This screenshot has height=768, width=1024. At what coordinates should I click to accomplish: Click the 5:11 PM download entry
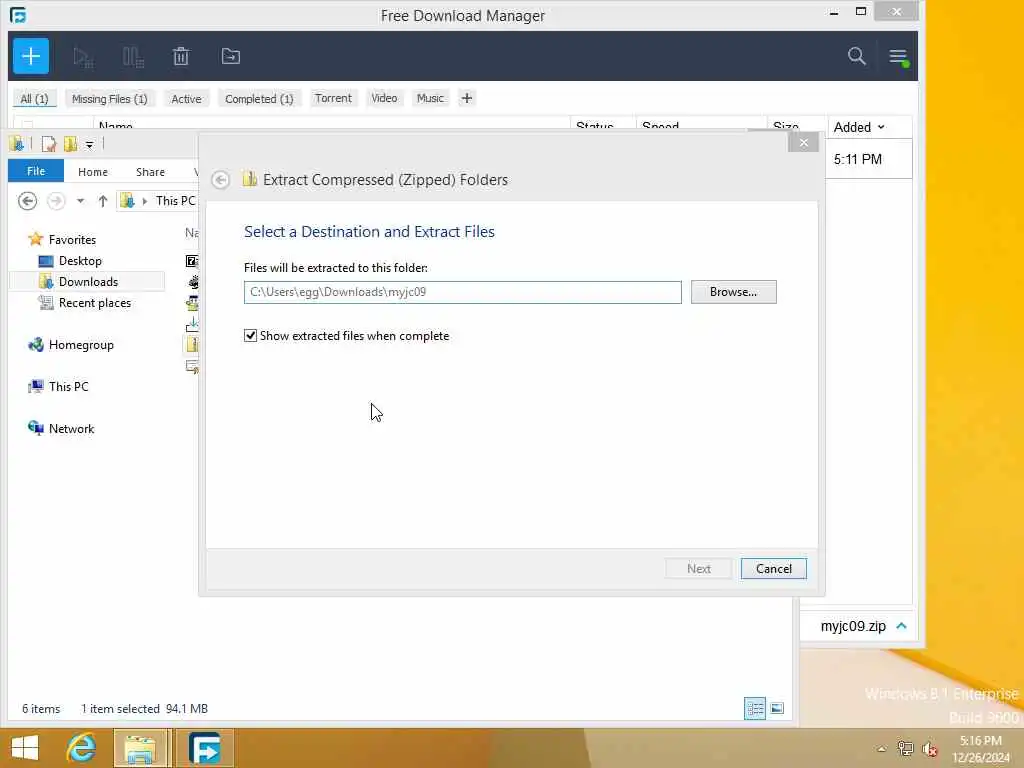(x=857, y=159)
